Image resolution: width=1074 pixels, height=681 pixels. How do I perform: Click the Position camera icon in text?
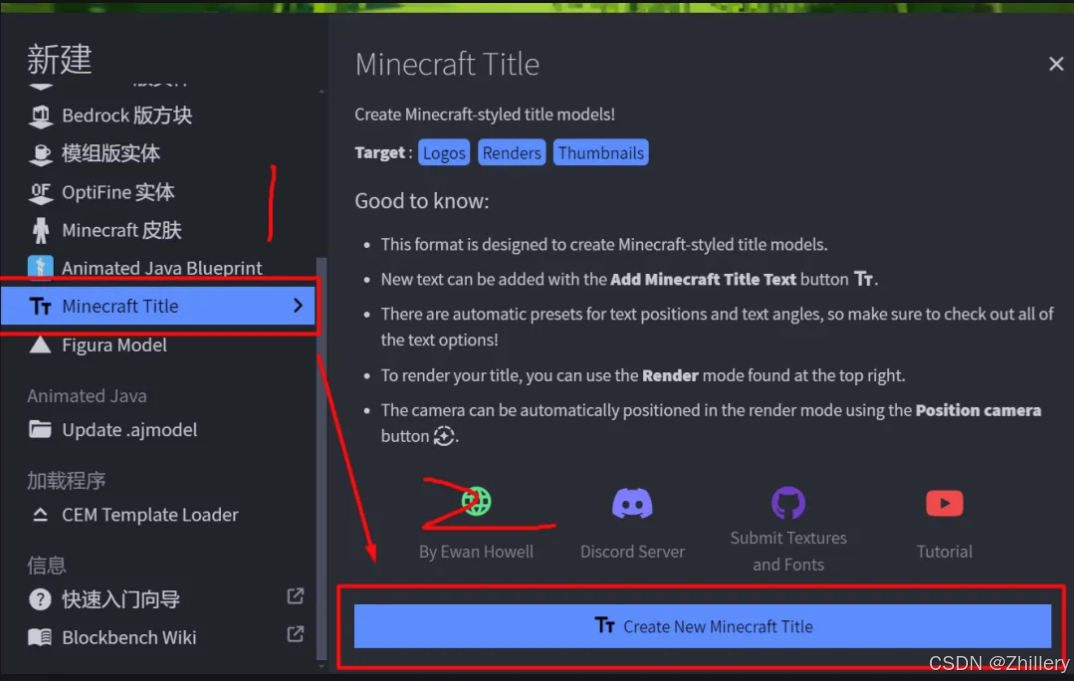click(445, 436)
